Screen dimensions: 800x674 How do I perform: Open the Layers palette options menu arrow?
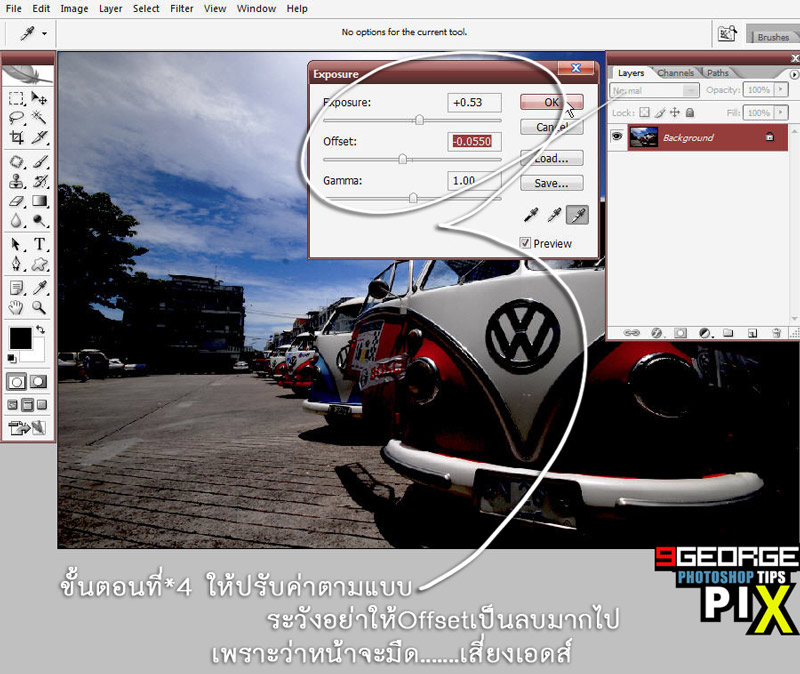794,74
